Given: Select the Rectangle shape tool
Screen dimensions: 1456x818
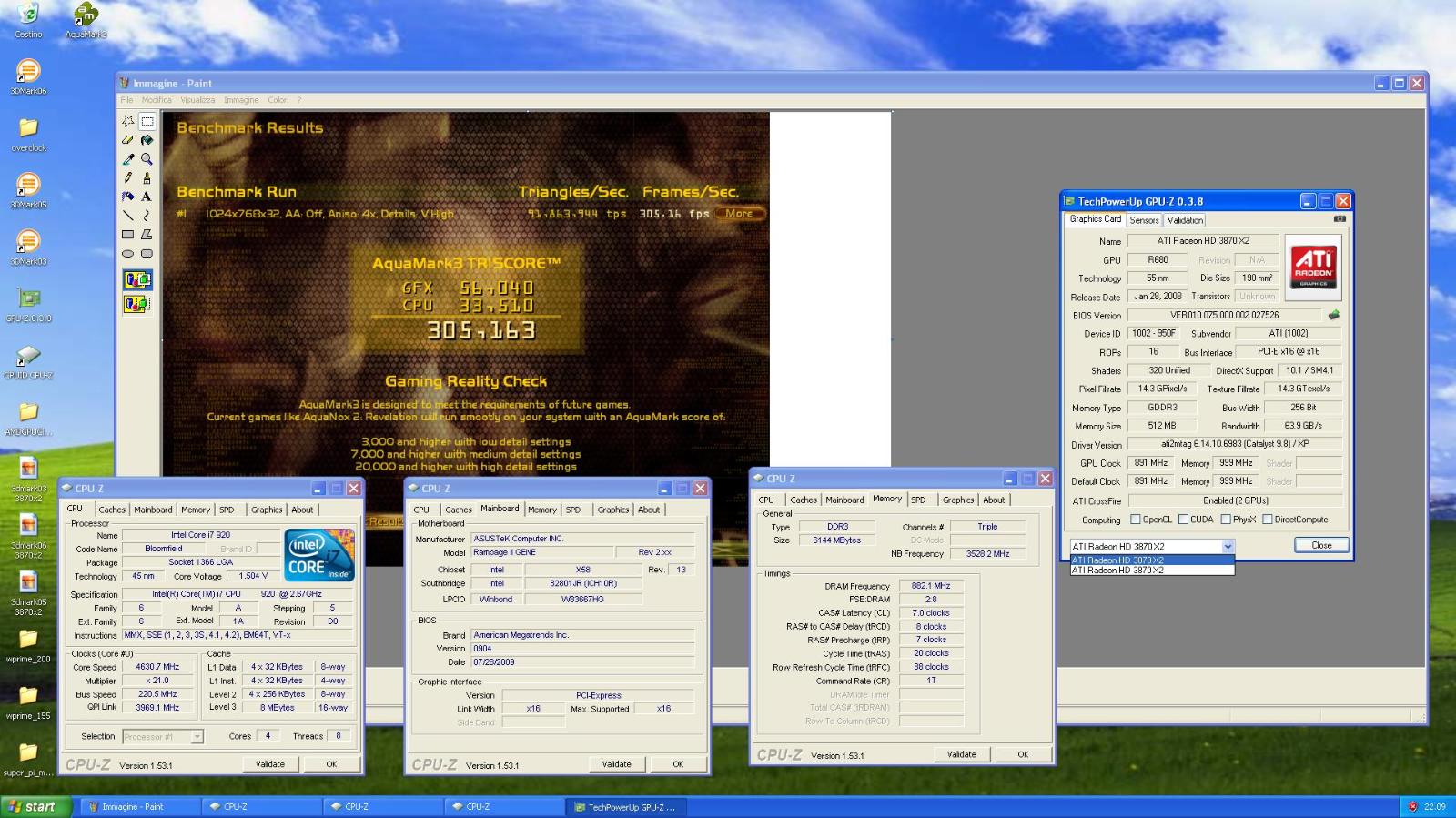Looking at the screenshot, I should [x=128, y=235].
